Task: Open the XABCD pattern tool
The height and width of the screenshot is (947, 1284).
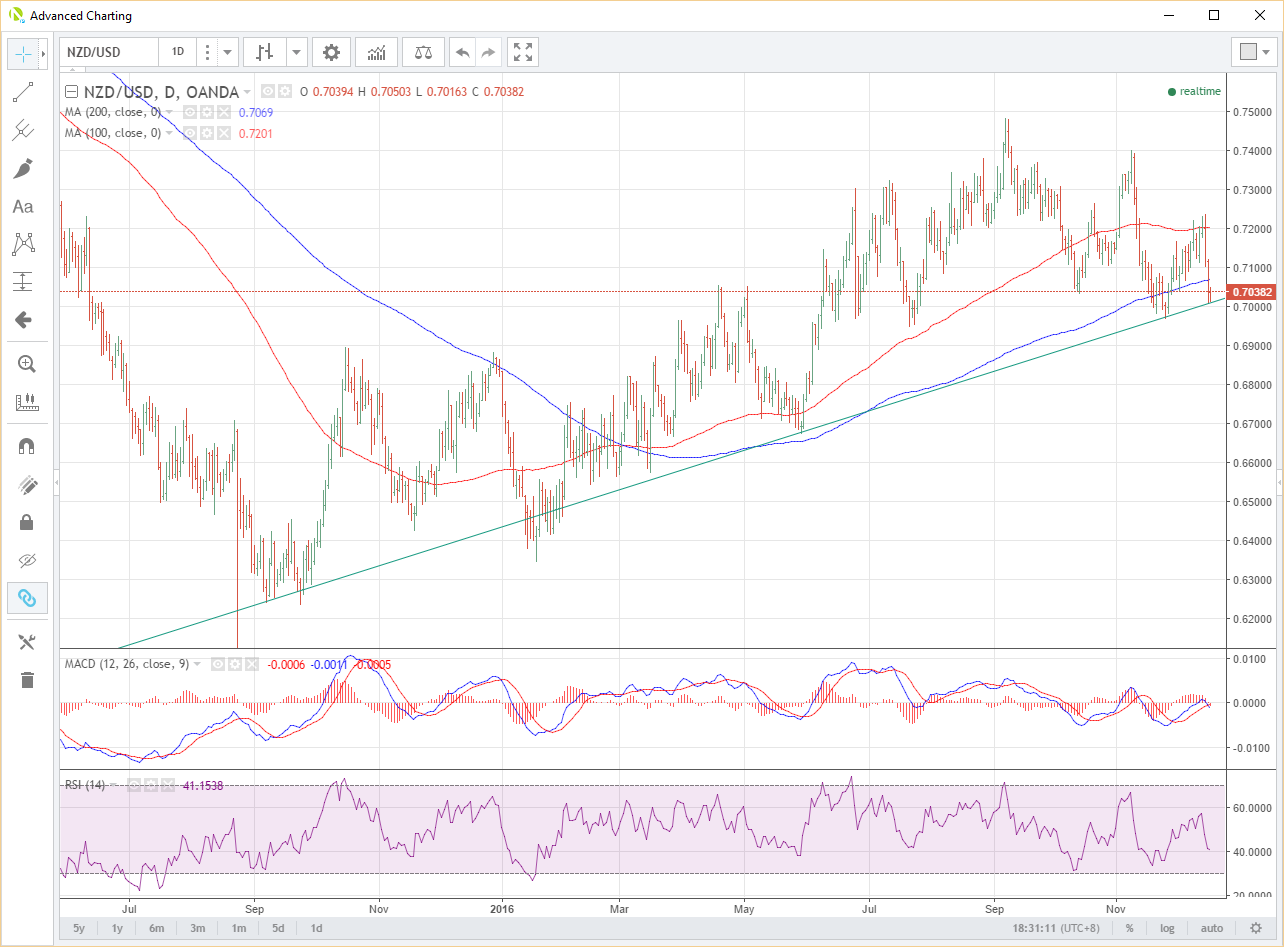Action: click(x=23, y=243)
